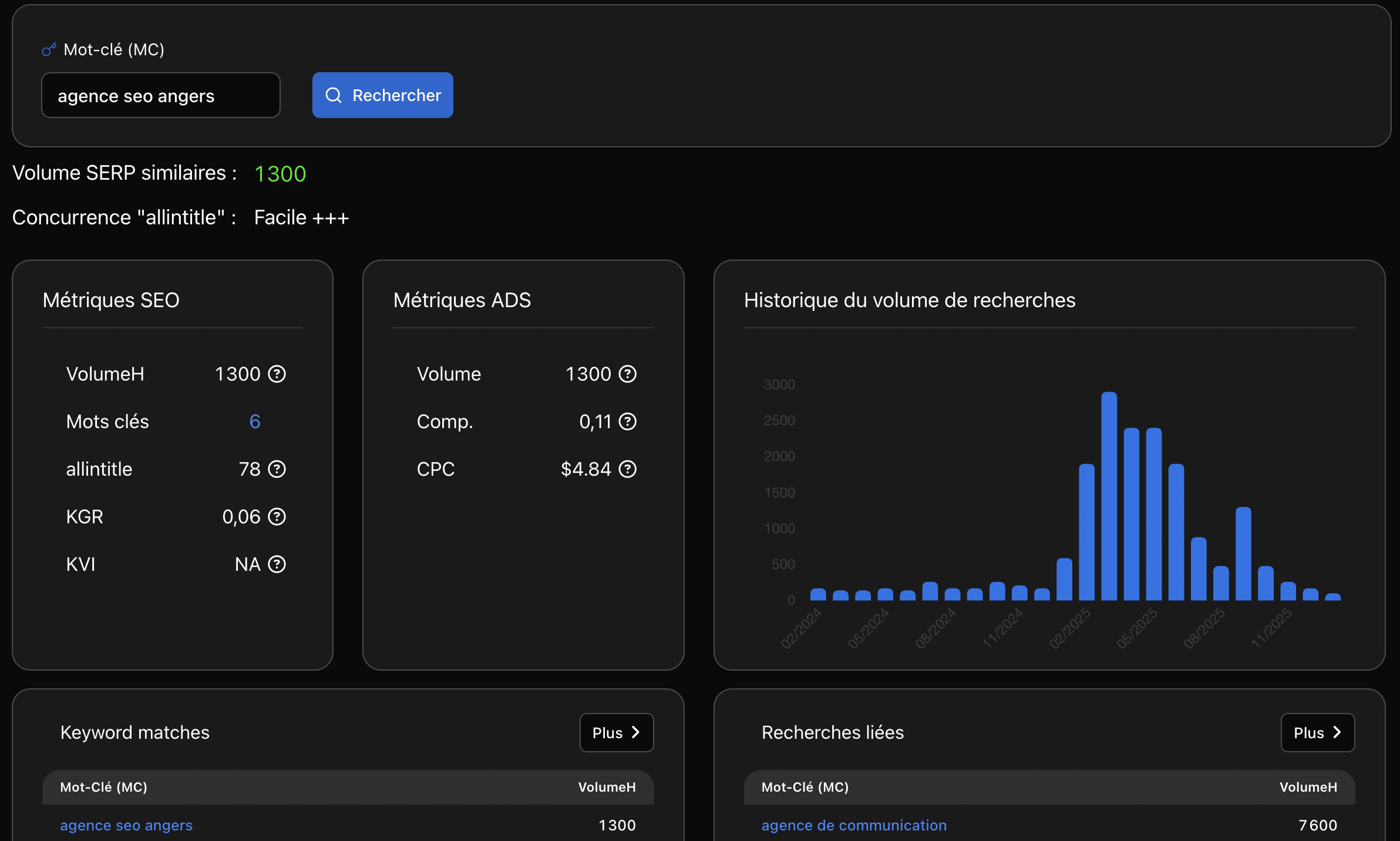Open the KGR info tooltip icon
Viewport: 1400px width, 841px height.
(277, 517)
